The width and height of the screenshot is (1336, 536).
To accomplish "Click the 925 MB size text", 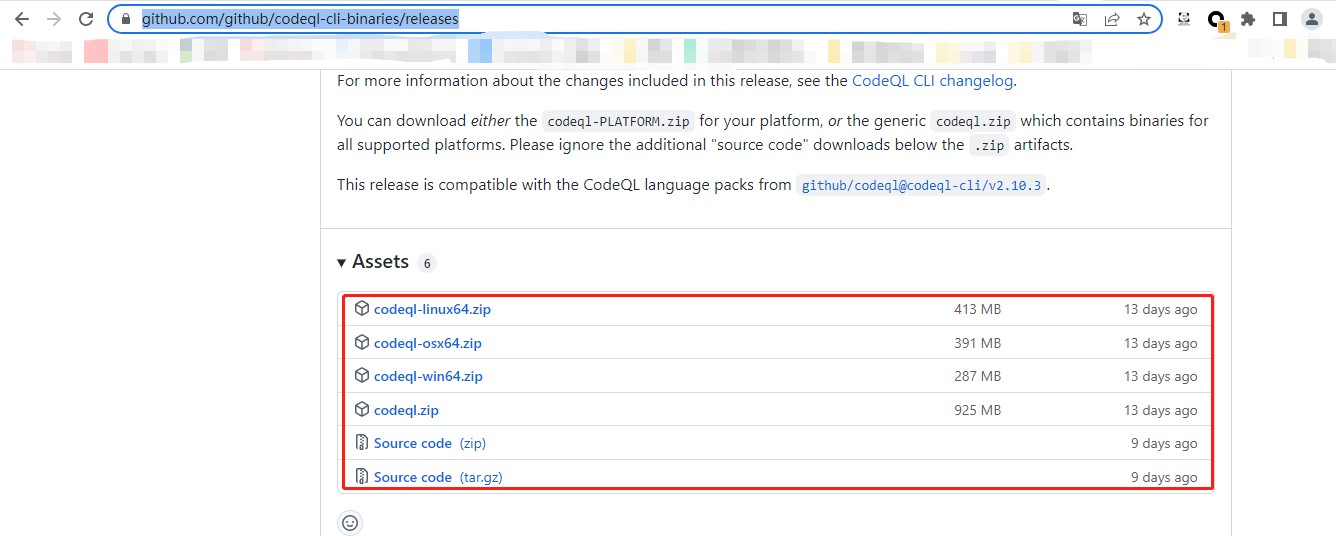I will click(977, 410).
